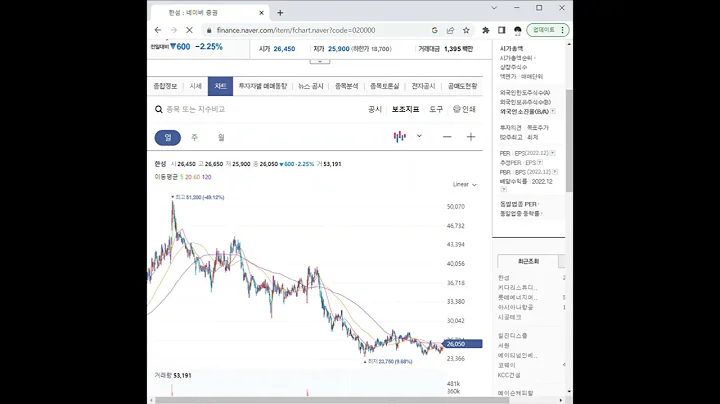Click the 최저 23,750 low marker
720x404 pixels.
(388, 362)
